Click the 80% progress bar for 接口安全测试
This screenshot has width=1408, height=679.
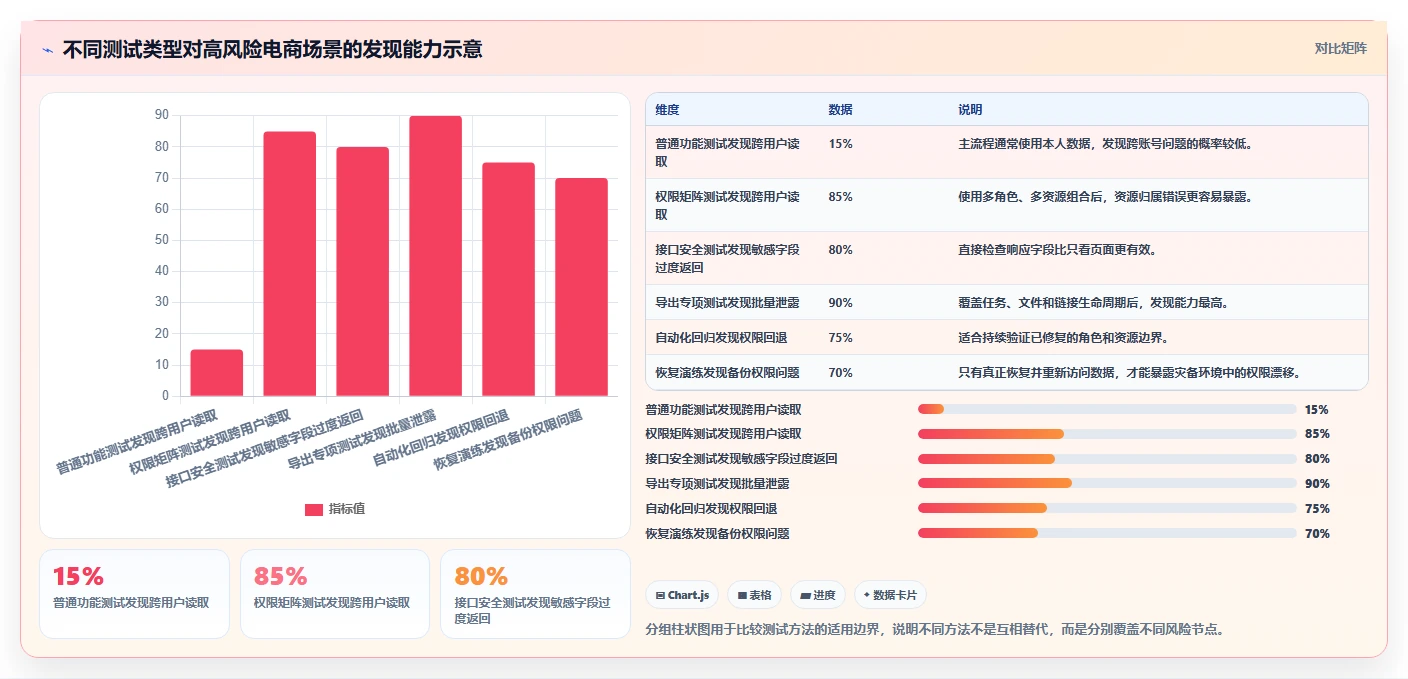(x=1107, y=459)
